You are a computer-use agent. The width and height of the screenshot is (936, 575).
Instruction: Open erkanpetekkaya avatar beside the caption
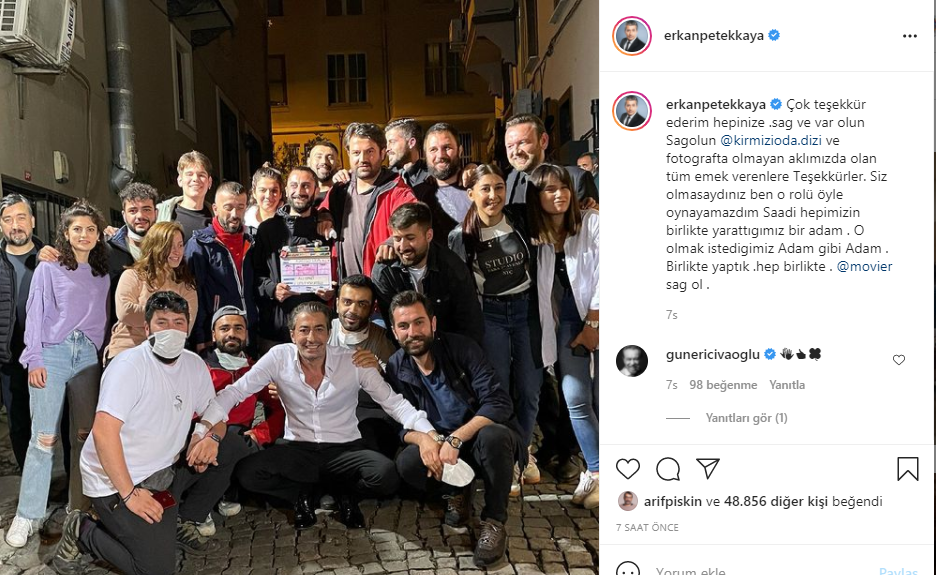click(632, 110)
